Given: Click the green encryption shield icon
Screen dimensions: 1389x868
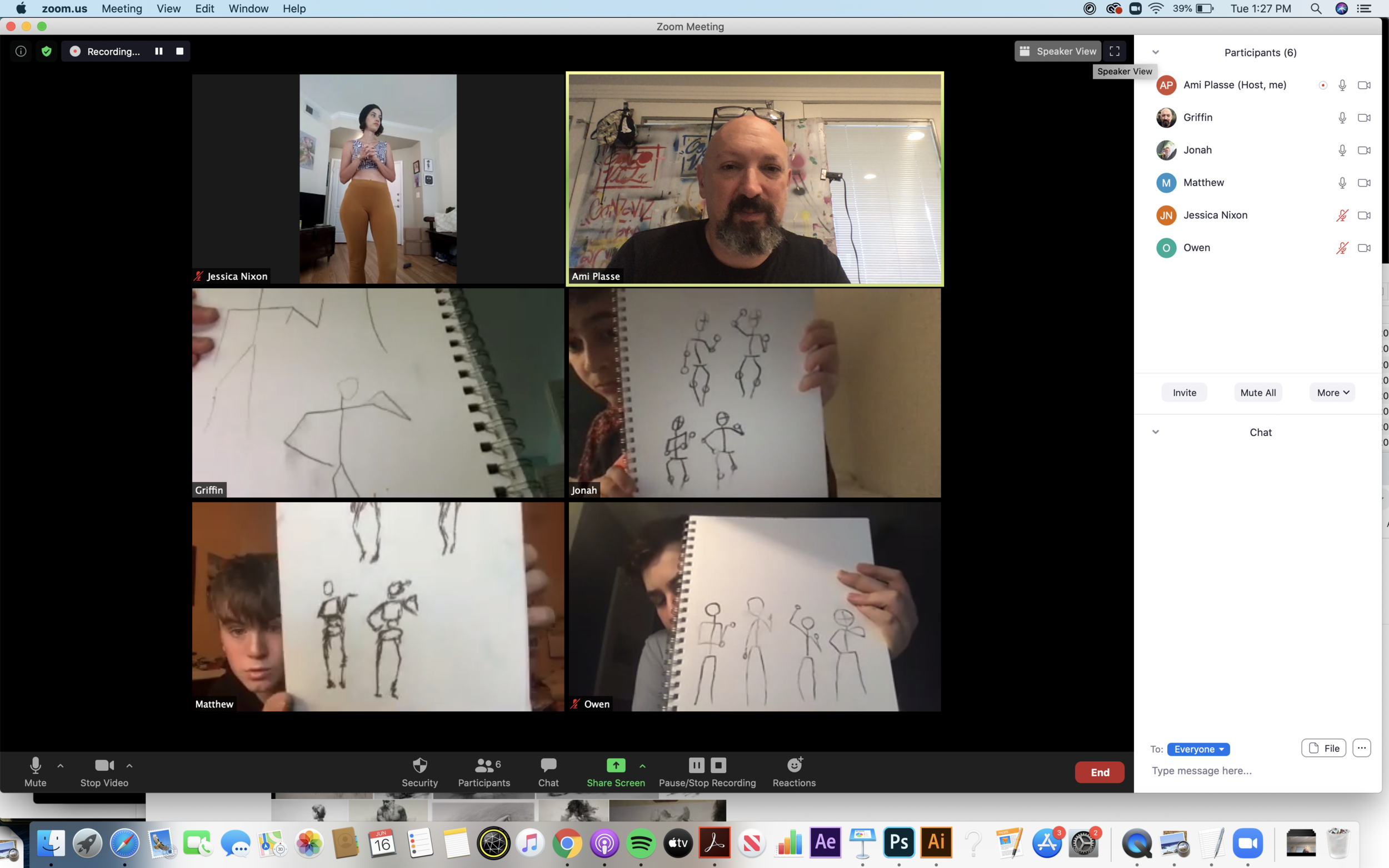Looking at the screenshot, I should click(x=47, y=51).
